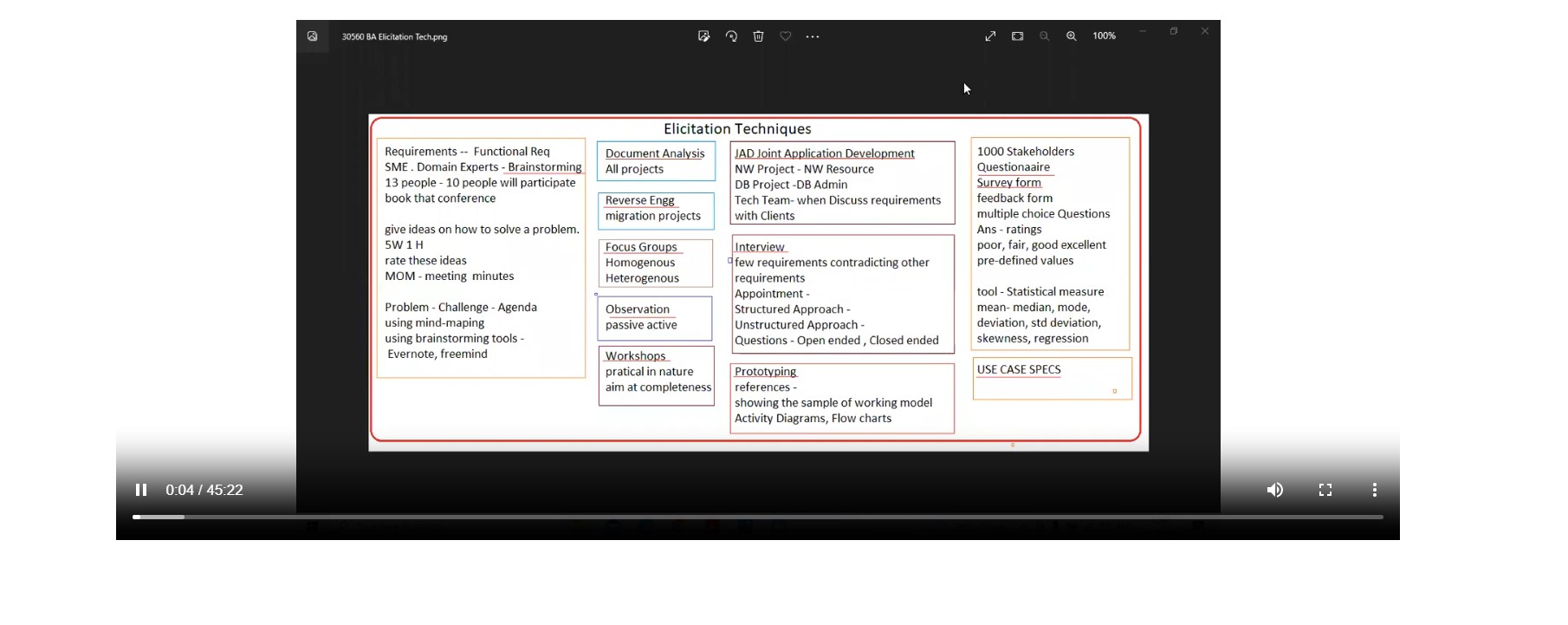Open the Photos see more ellipsis menu
The width and height of the screenshot is (1568, 625).
click(x=813, y=36)
